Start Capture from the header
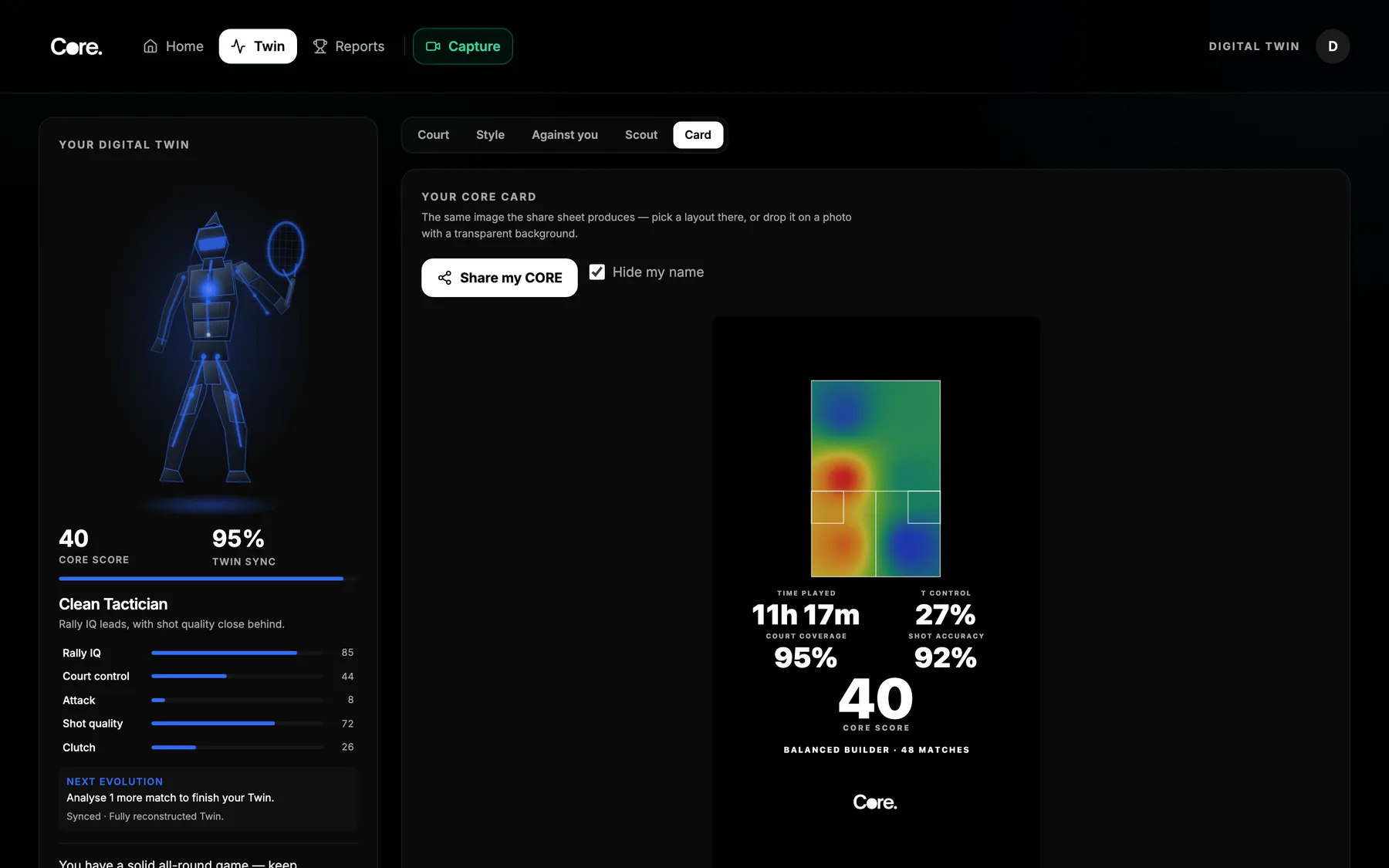Screen dimensions: 1389x868 [x=463, y=46]
